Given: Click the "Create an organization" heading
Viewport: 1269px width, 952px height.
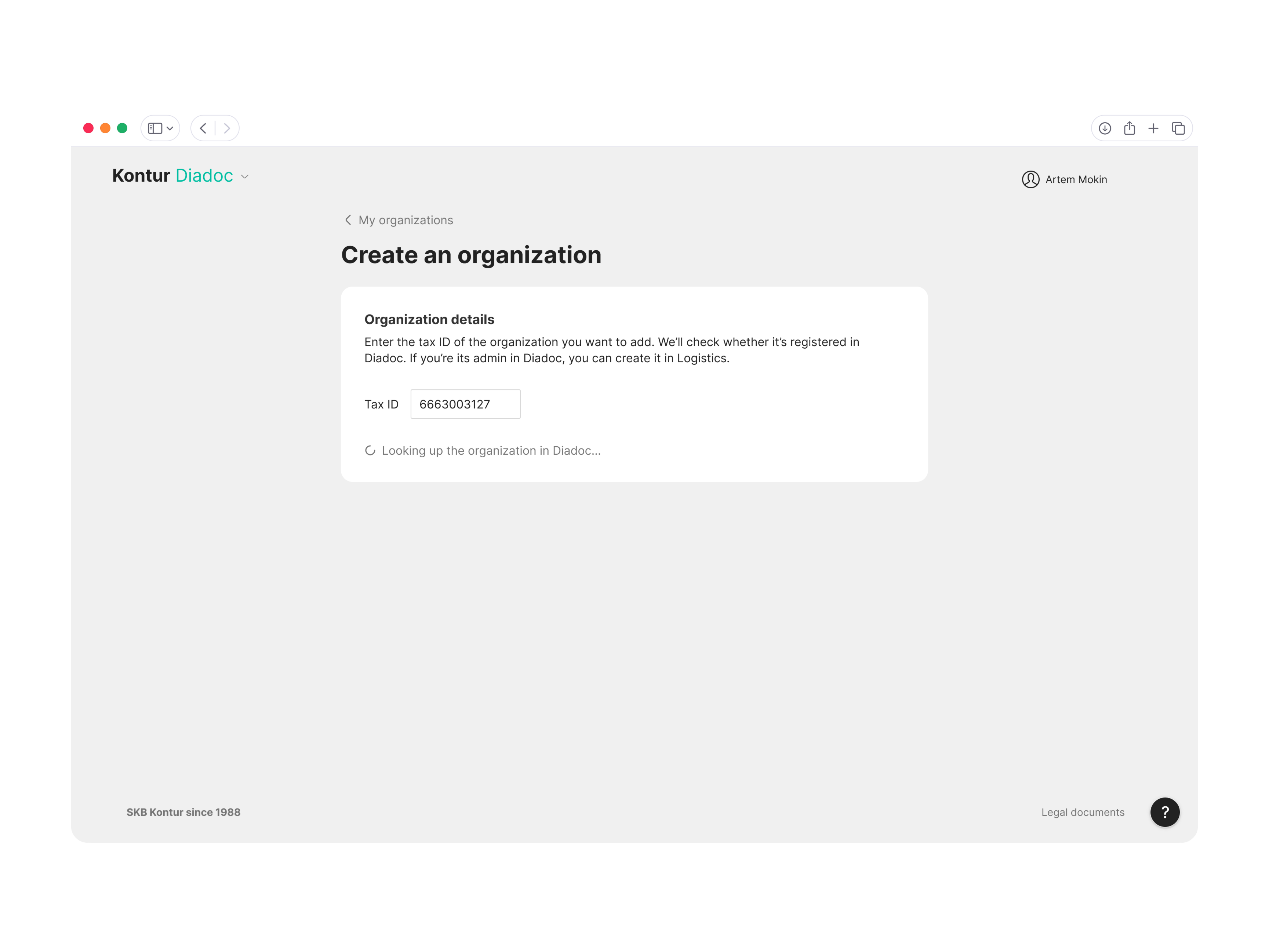Looking at the screenshot, I should pyautogui.click(x=471, y=255).
